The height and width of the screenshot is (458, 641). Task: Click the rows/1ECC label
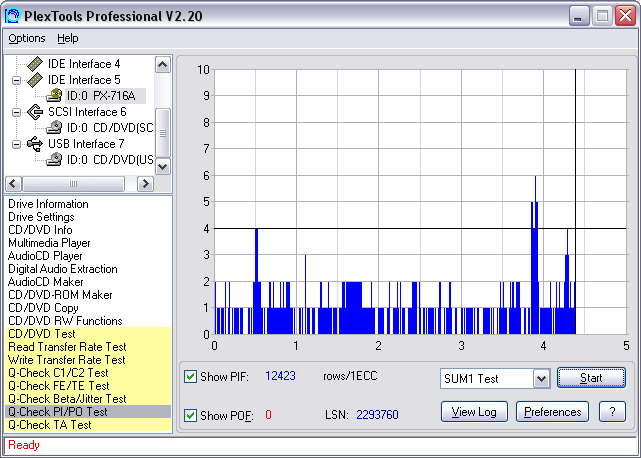350,376
